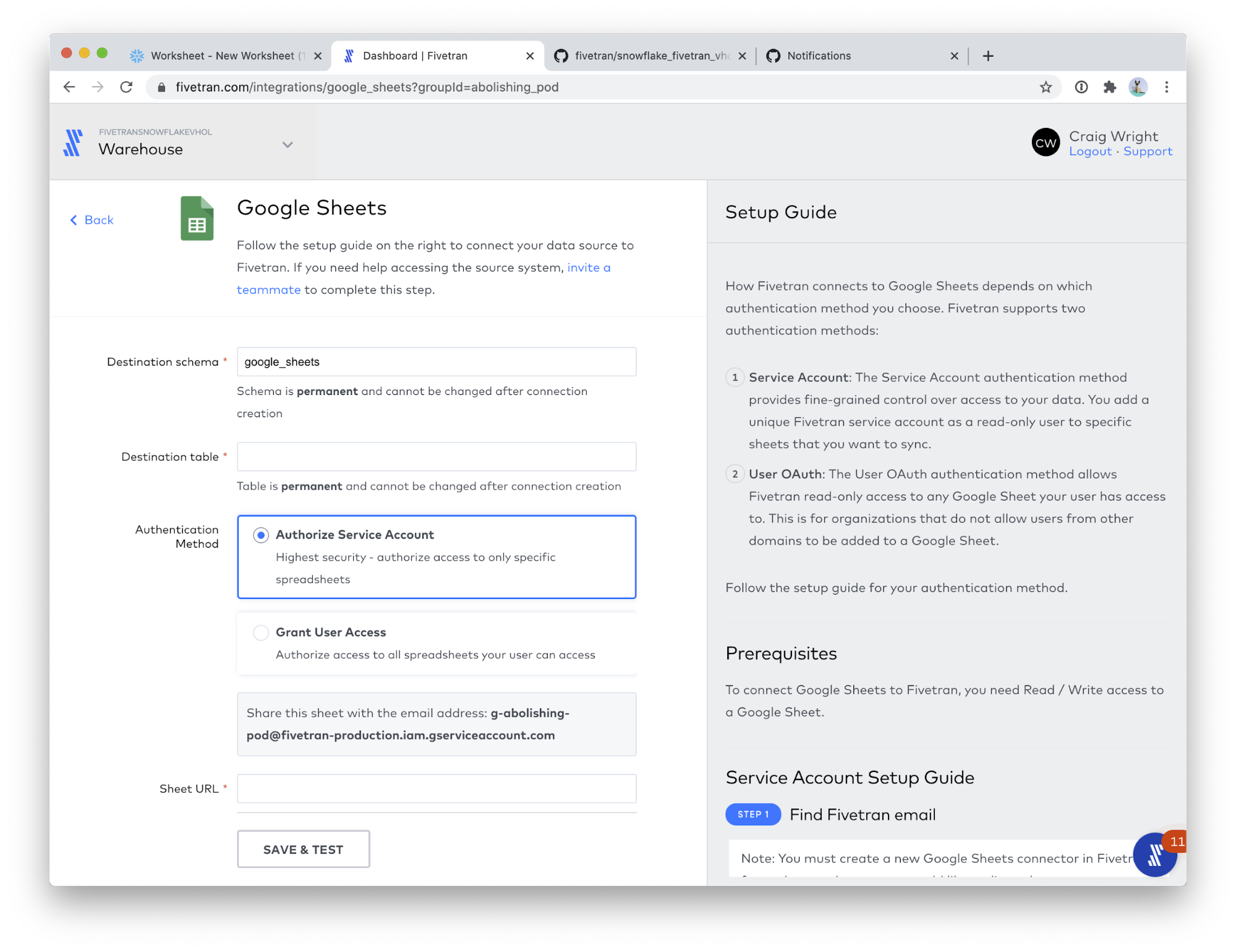Switch to Worksheet - New Worksheet tab
The image size is (1236, 952).
pos(223,56)
